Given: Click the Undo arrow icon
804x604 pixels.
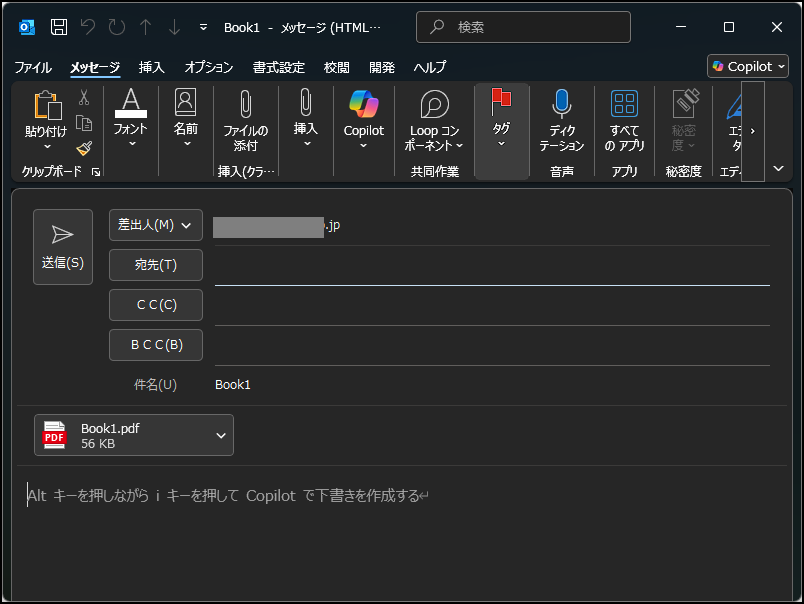Looking at the screenshot, I should (88, 27).
